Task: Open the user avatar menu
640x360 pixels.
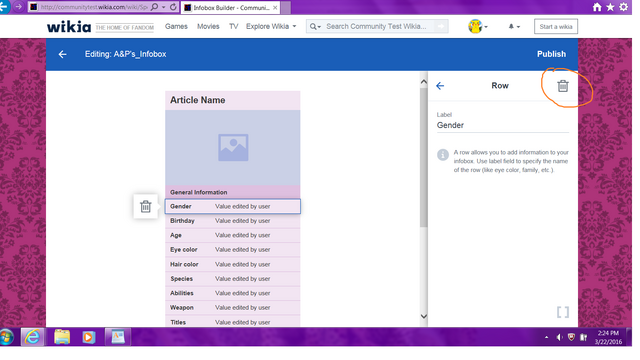Action: 478,27
